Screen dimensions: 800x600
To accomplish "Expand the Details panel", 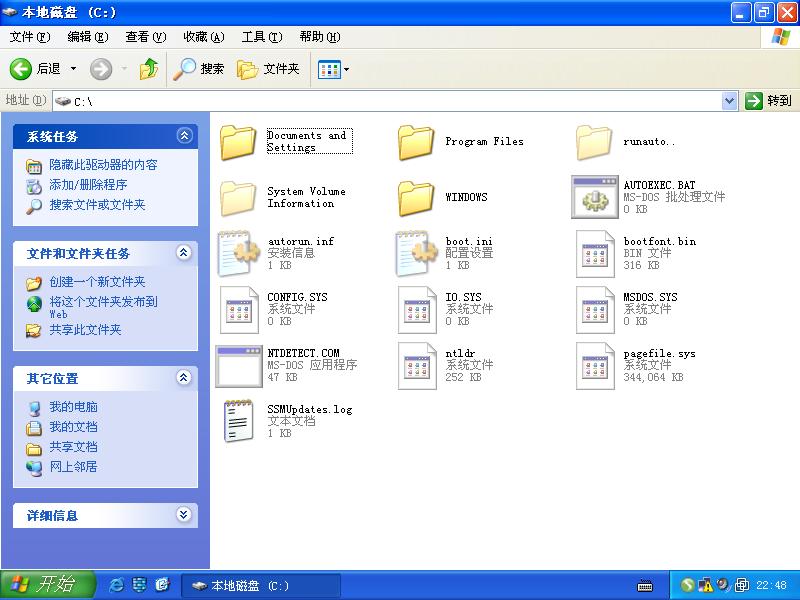I will coord(184,515).
